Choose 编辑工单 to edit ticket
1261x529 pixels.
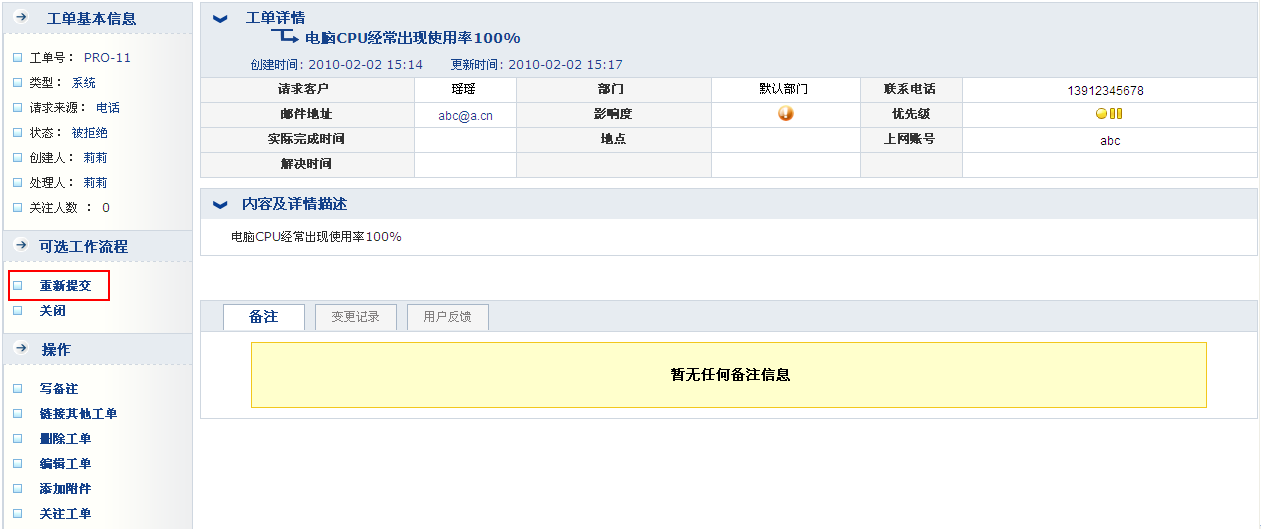click(65, 464)
